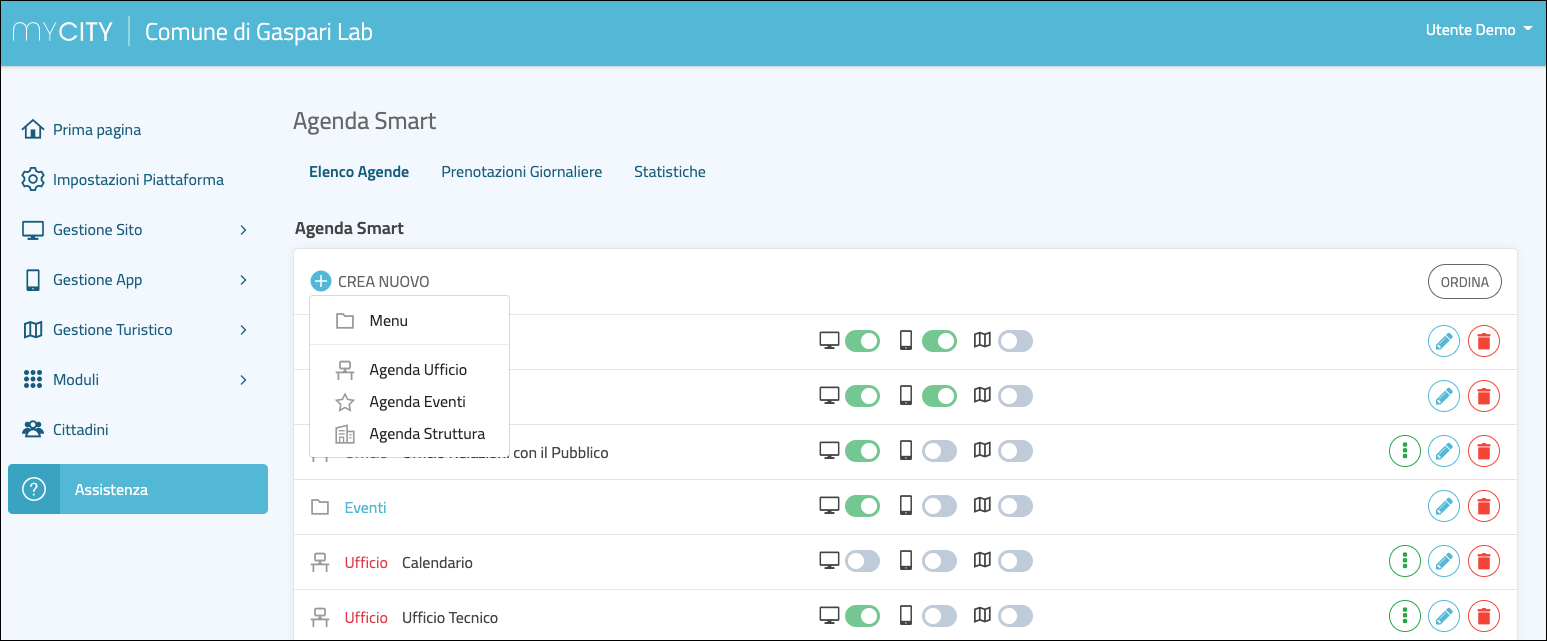Click the blue plus icon beside CREA NUOVO
The height and width of the screenshot is (641, 1547).
(x=320, y=282)
